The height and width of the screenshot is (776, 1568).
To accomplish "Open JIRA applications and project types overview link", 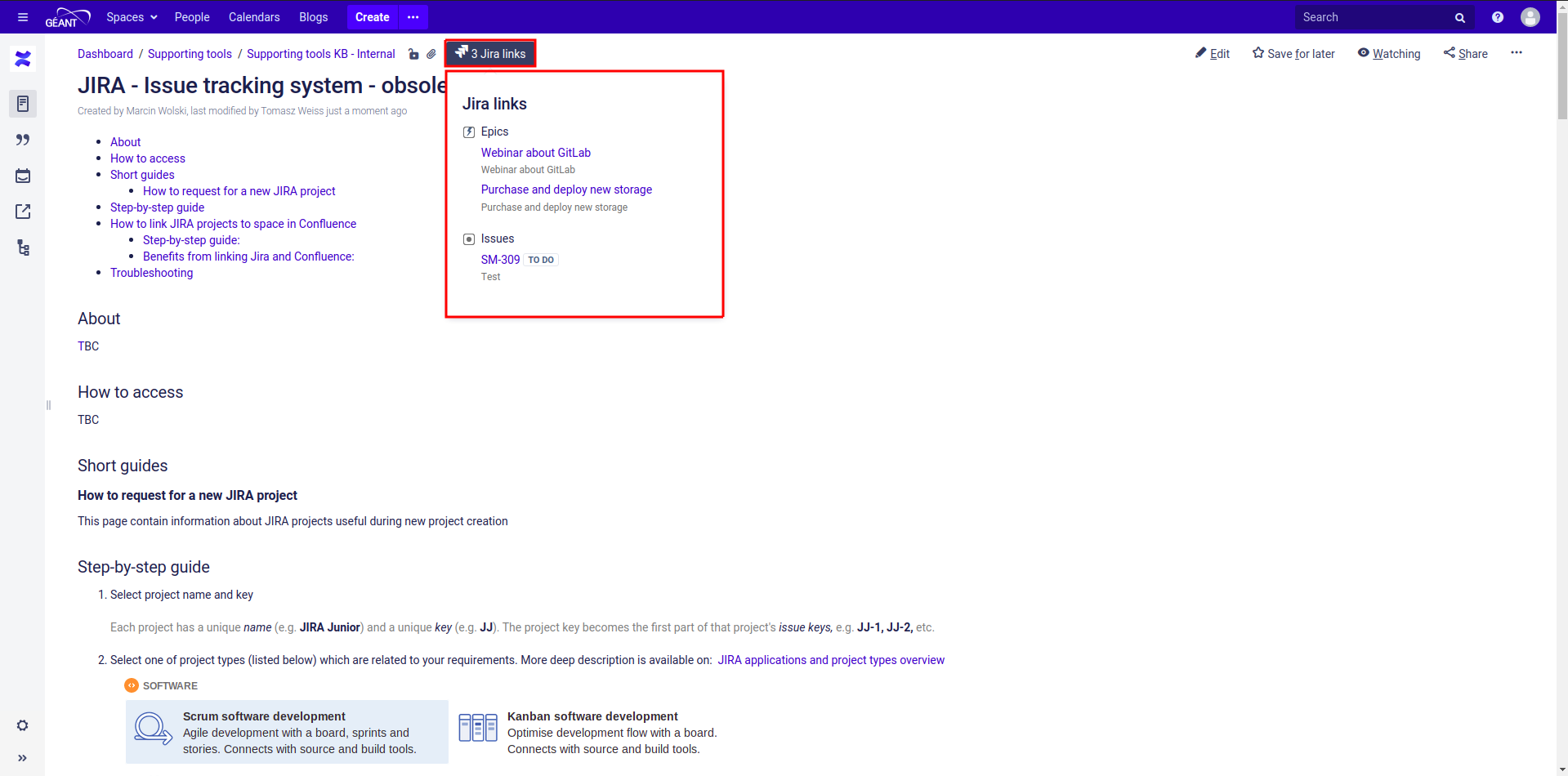I will [x=831, y=660].
